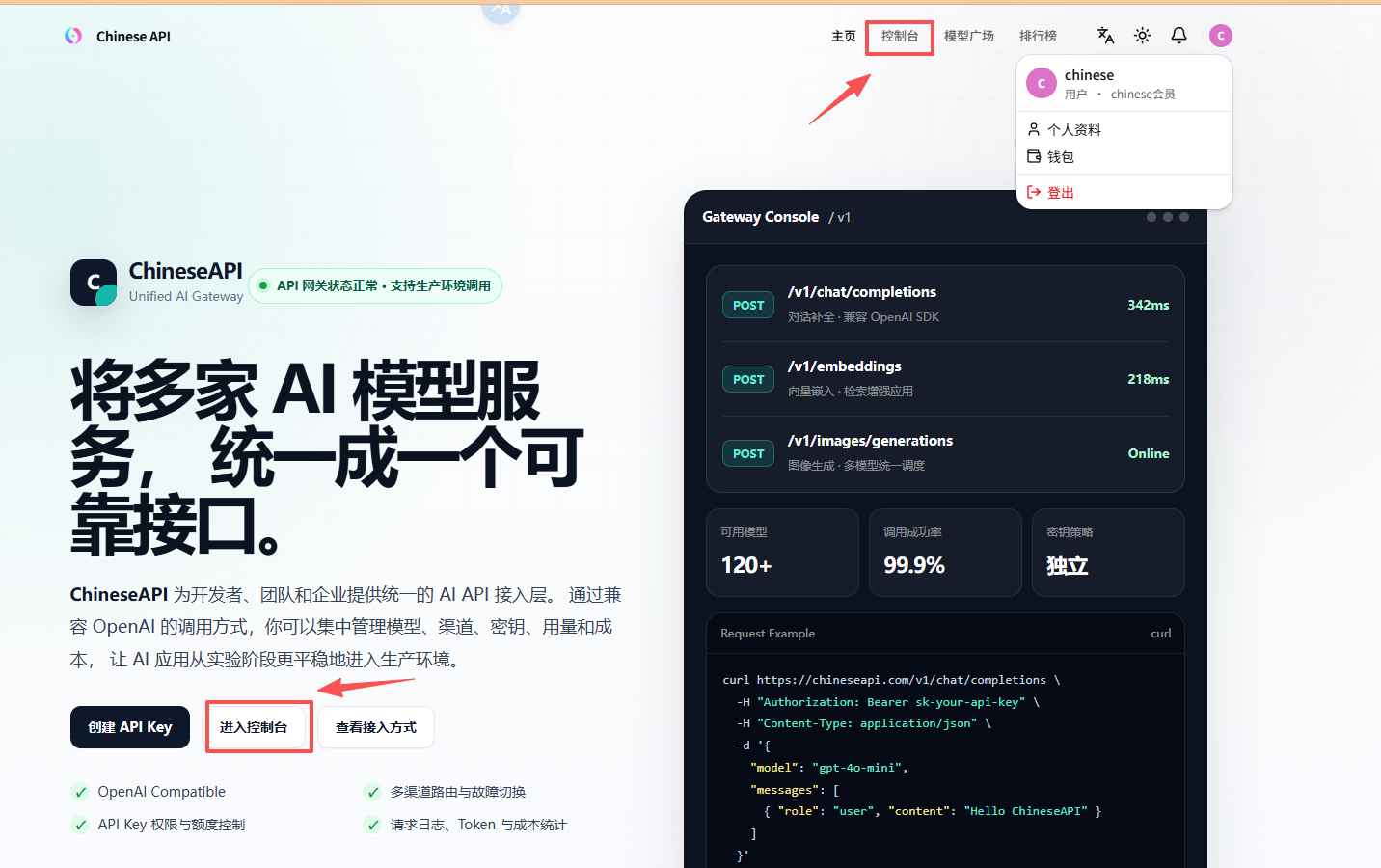Click the 密钥策略 独立 stat card
This screenshot has width=1381, height=868.
1108,553
